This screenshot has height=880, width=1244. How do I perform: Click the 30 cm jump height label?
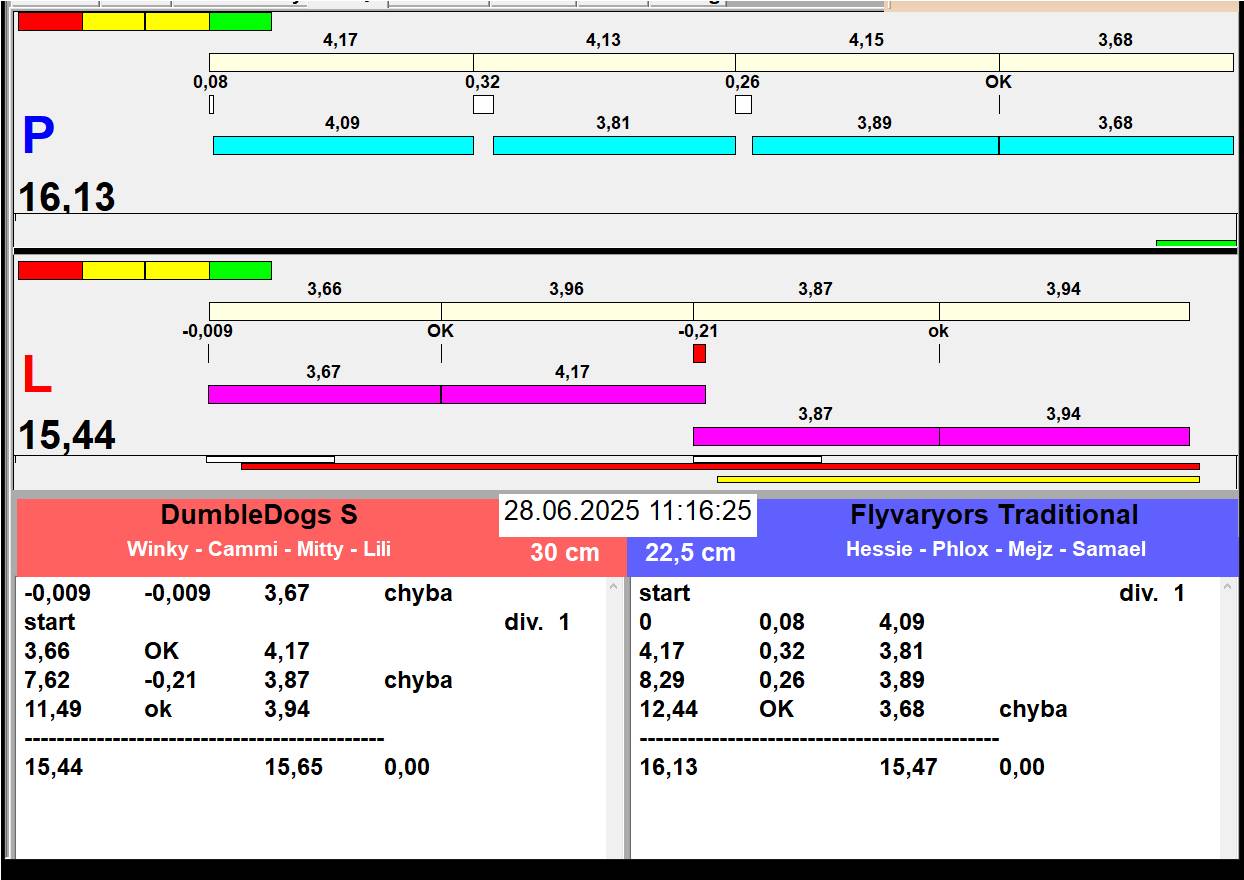[x=565, y=552]
